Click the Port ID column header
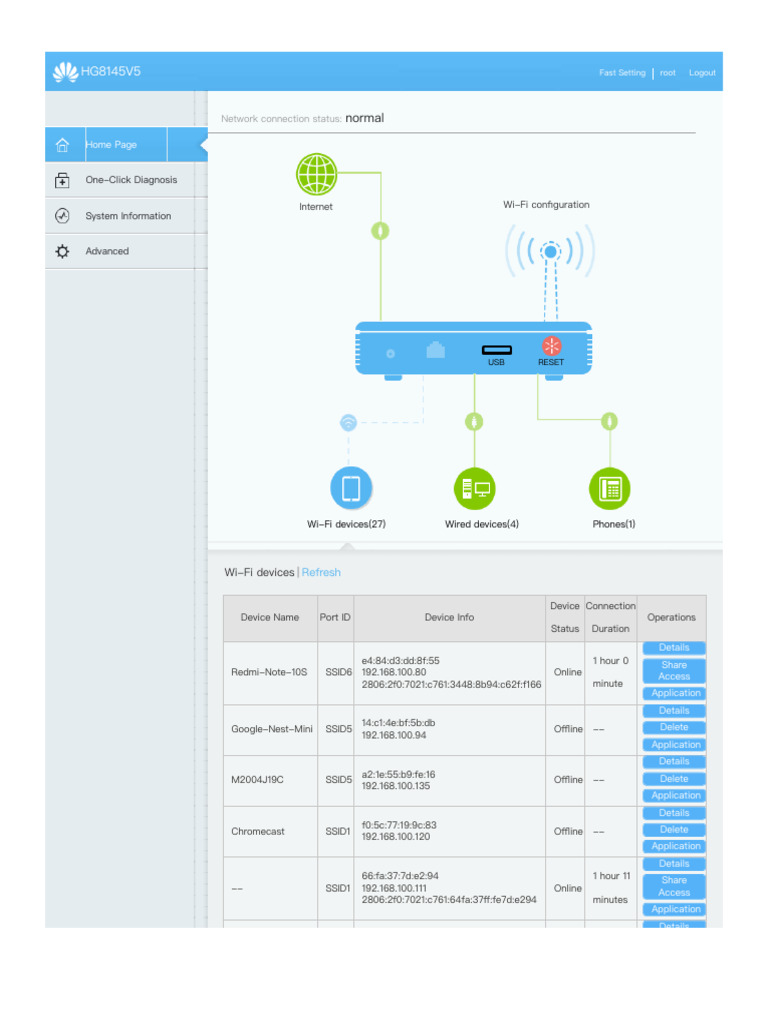 click(x=335, y=617)
